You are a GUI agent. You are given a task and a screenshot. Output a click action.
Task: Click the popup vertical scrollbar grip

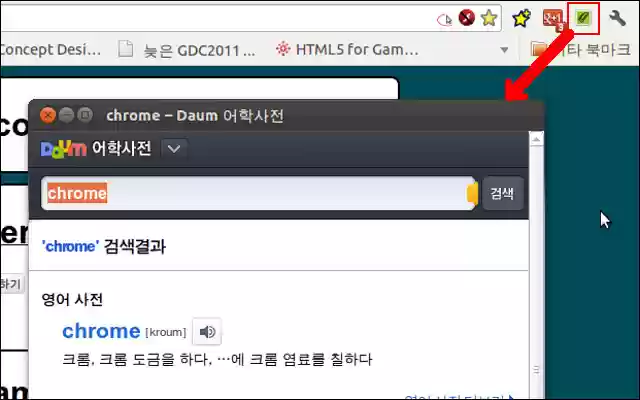coord(536,370)
